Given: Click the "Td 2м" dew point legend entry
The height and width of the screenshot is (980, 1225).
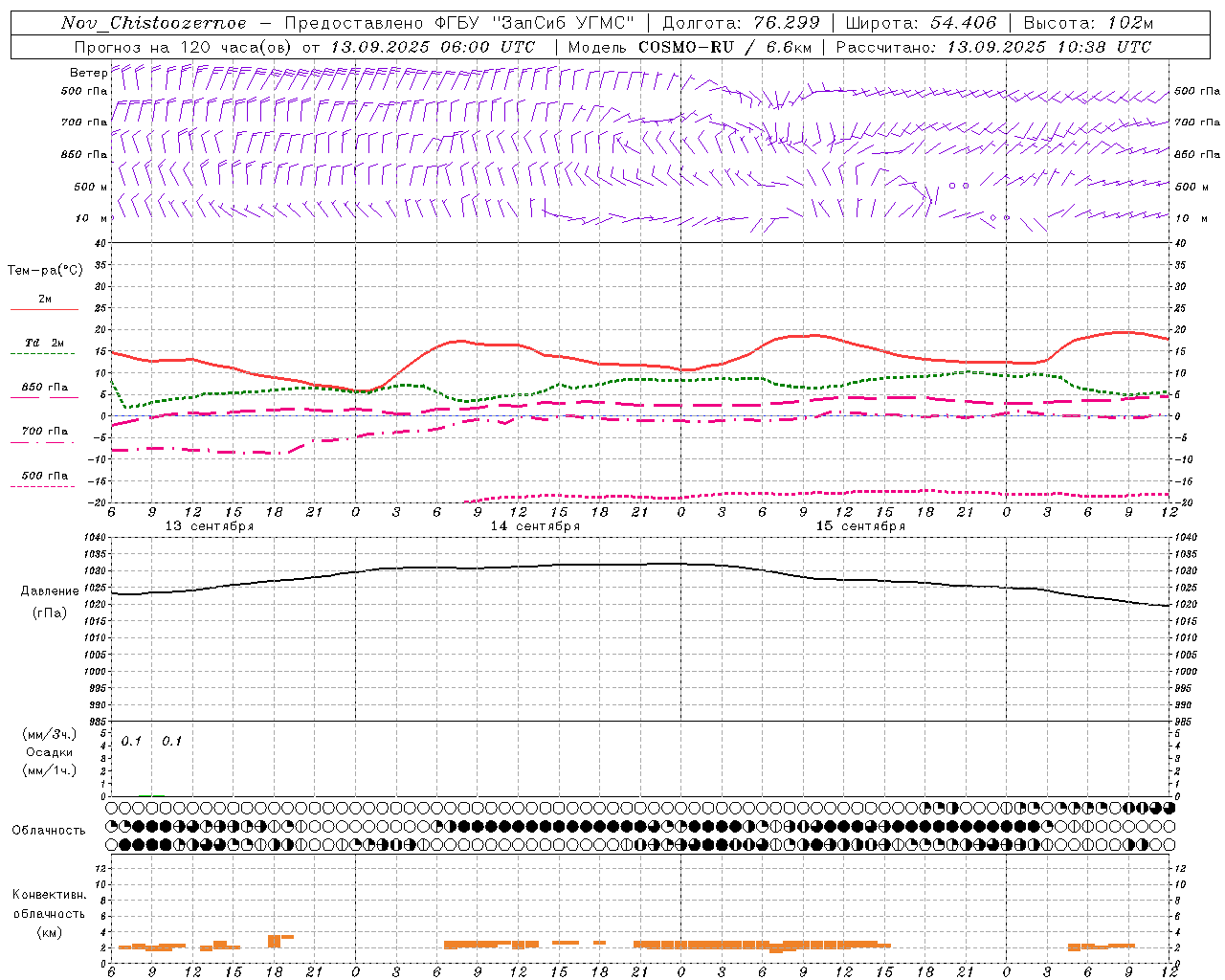Looking at the screenshot, I should [x=45, y=343].
